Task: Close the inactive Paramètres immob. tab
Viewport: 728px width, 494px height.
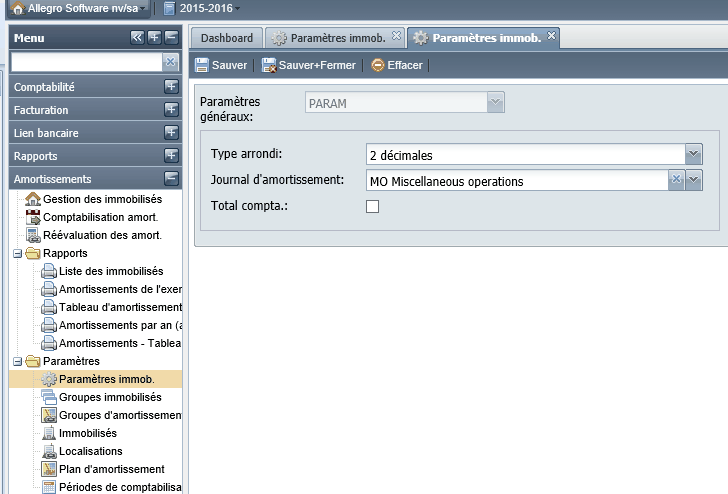Action: (x=396, y=36)
